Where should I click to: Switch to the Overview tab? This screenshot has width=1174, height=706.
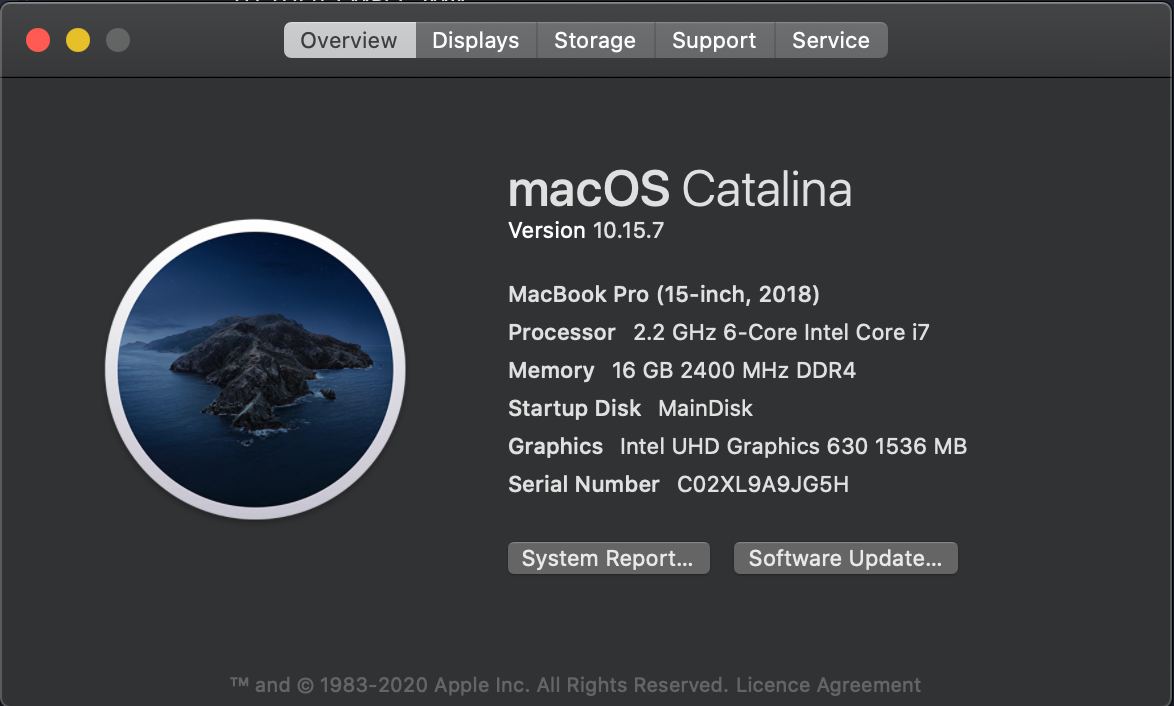coord(350,40)
